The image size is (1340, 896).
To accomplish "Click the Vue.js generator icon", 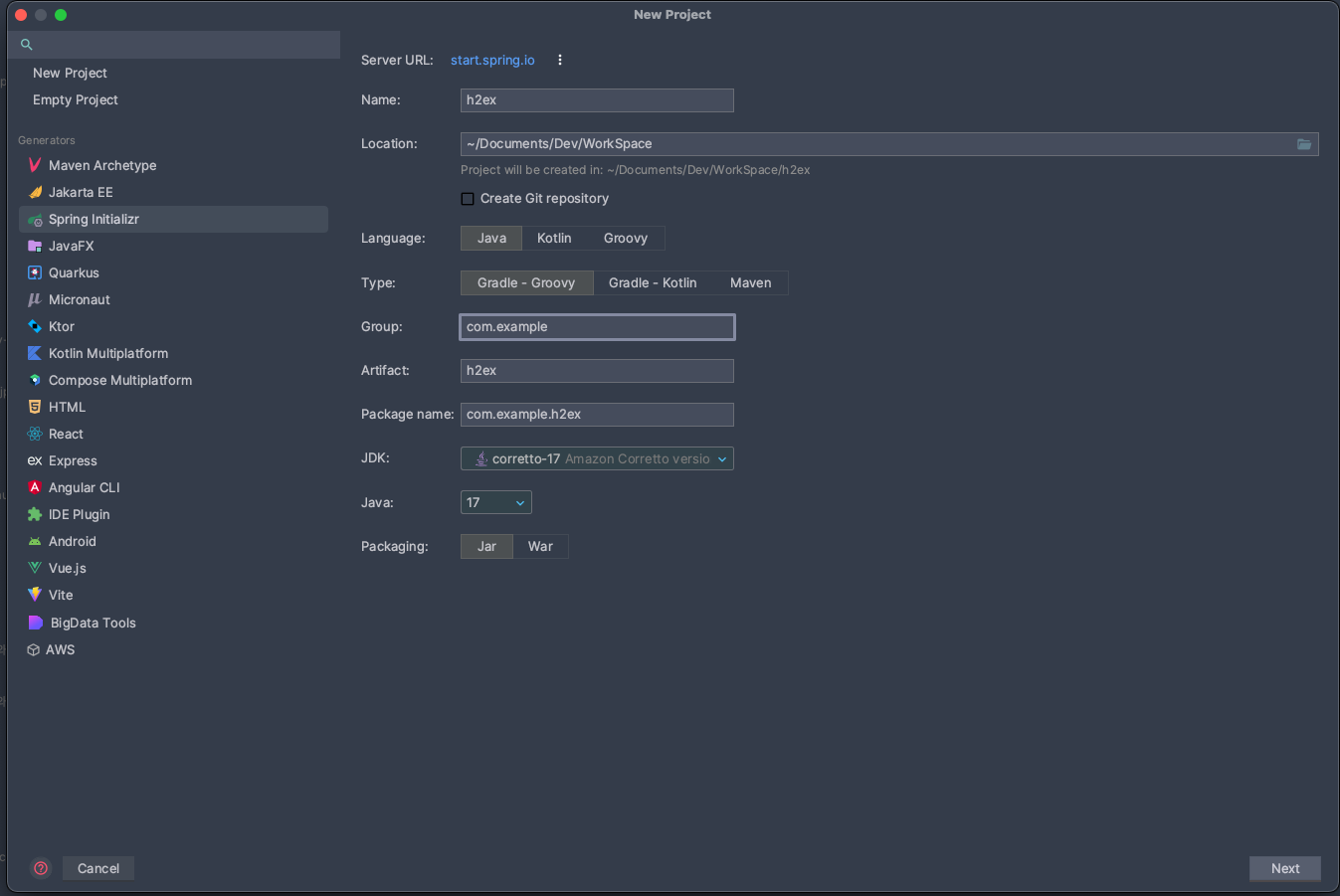I will pos(35,568).
